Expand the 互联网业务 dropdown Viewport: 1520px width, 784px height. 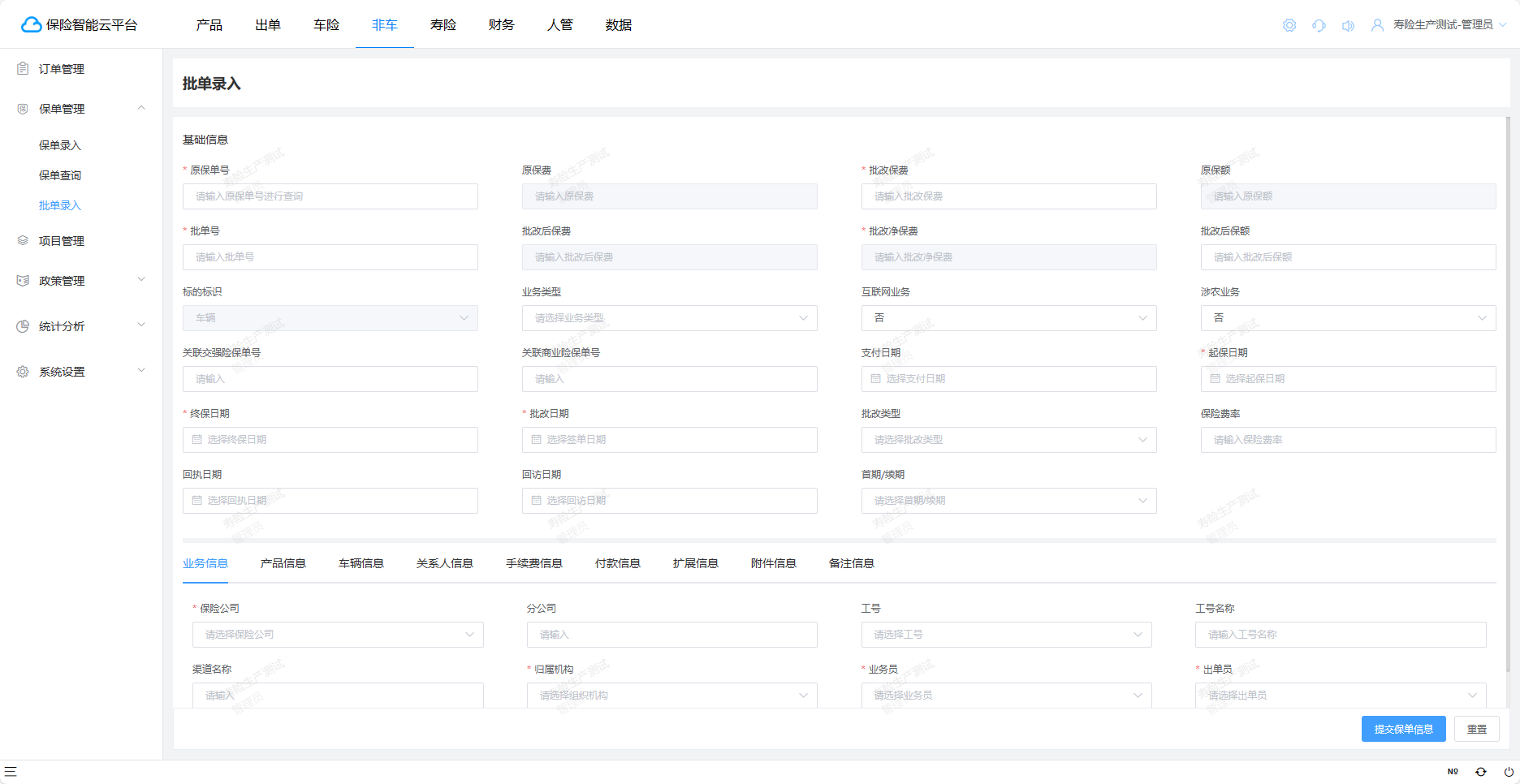coord(1008,318)
